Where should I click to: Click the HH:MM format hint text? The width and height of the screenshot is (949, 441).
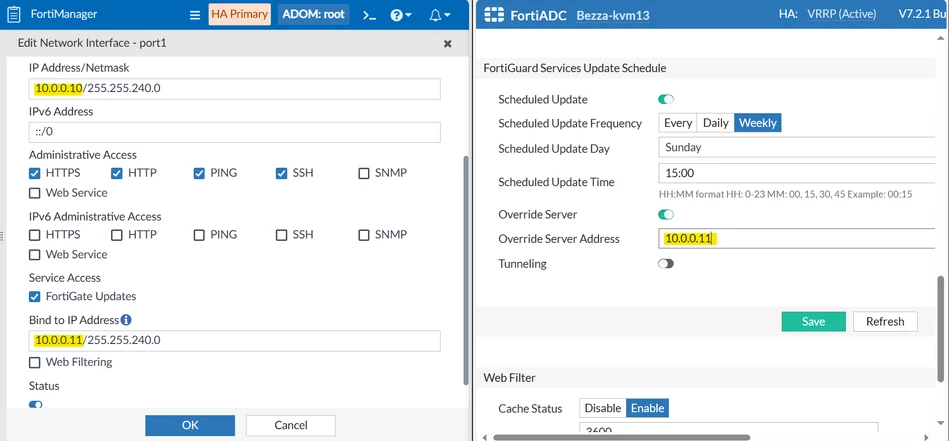coord(785,195)
